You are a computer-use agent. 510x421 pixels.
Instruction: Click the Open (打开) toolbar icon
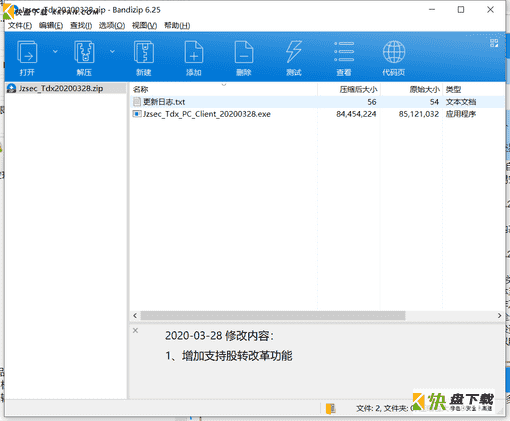tap(27, 52)
